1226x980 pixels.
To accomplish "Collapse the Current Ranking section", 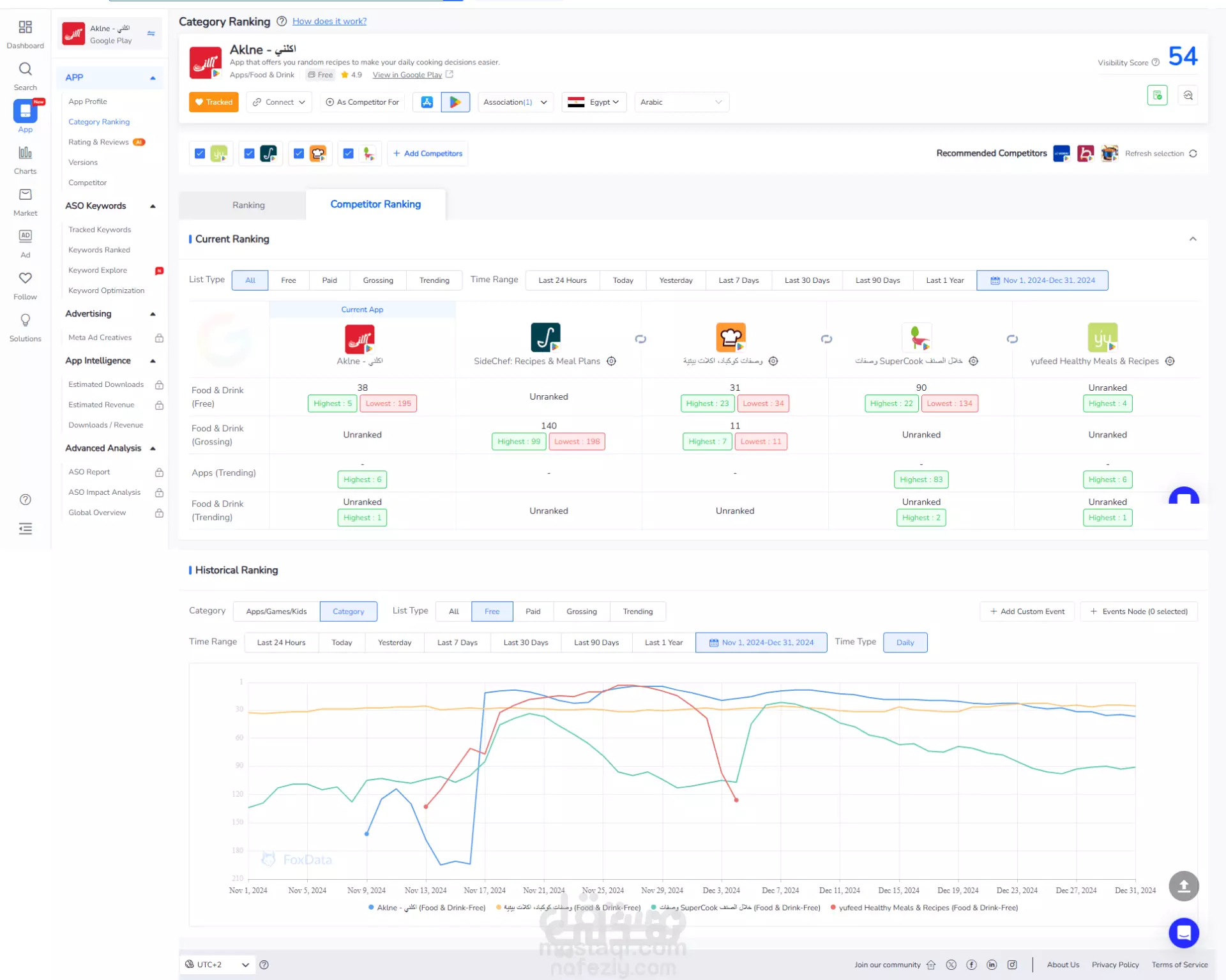I will (x=1193, y=239).
